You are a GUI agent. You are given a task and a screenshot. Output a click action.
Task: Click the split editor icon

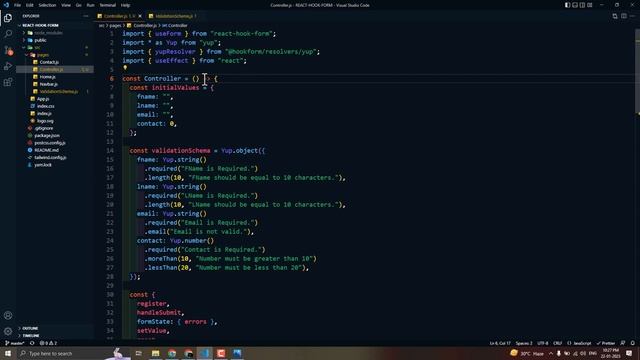click(624, 16)
